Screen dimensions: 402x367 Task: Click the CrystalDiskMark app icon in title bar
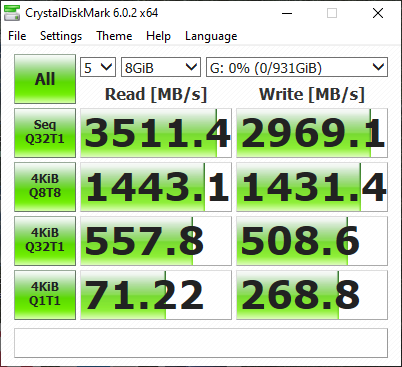point(11,13)
